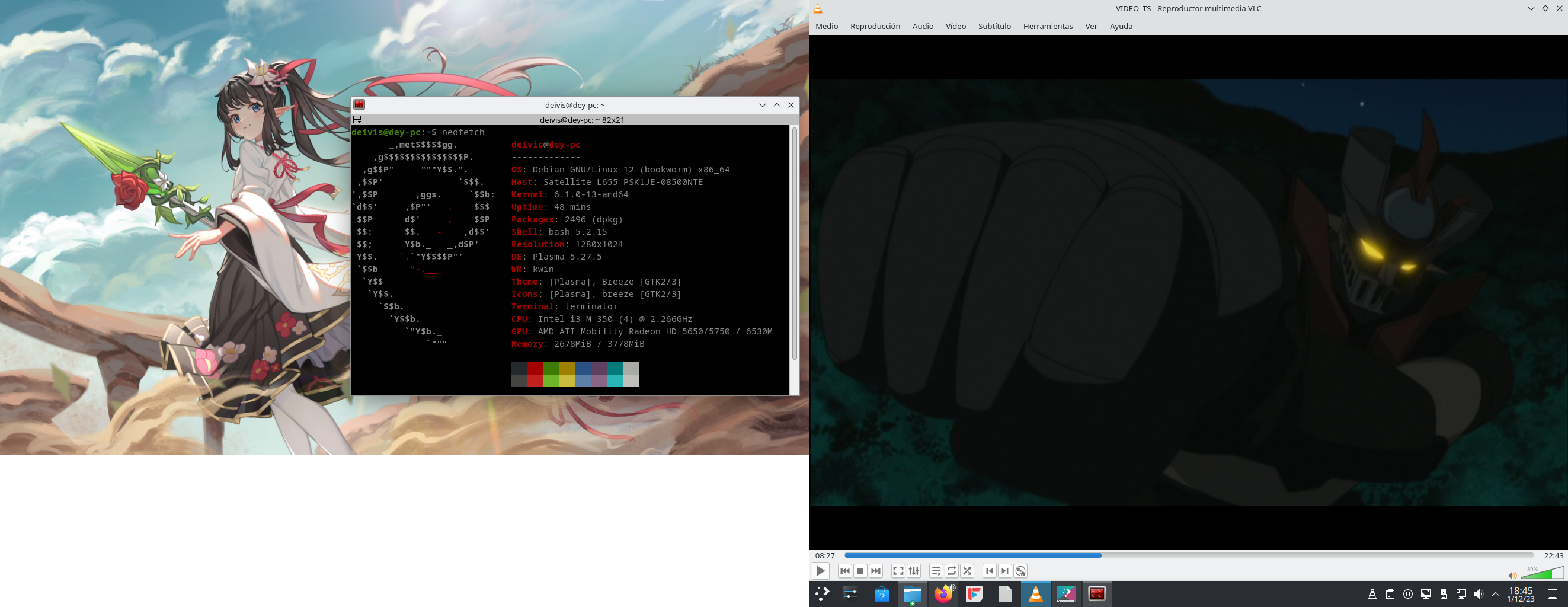Toggle remaining time on 22:43 label

coord(1553,555)
